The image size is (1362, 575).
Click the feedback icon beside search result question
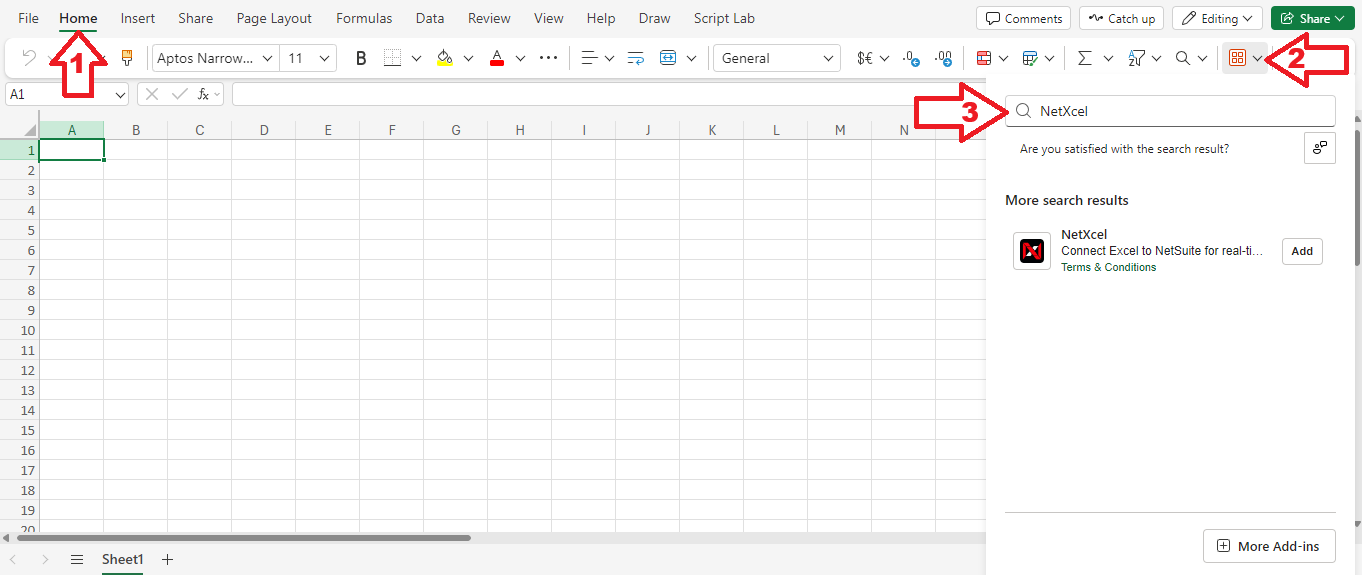click(1320, 148)
